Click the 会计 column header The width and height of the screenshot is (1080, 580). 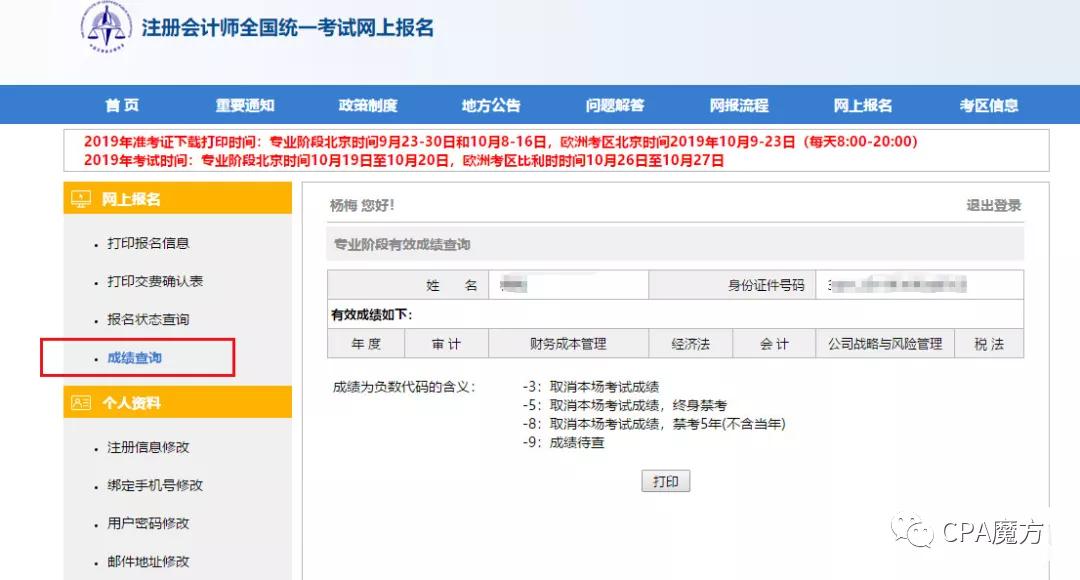pyautogui.click(x=774, y=344)
